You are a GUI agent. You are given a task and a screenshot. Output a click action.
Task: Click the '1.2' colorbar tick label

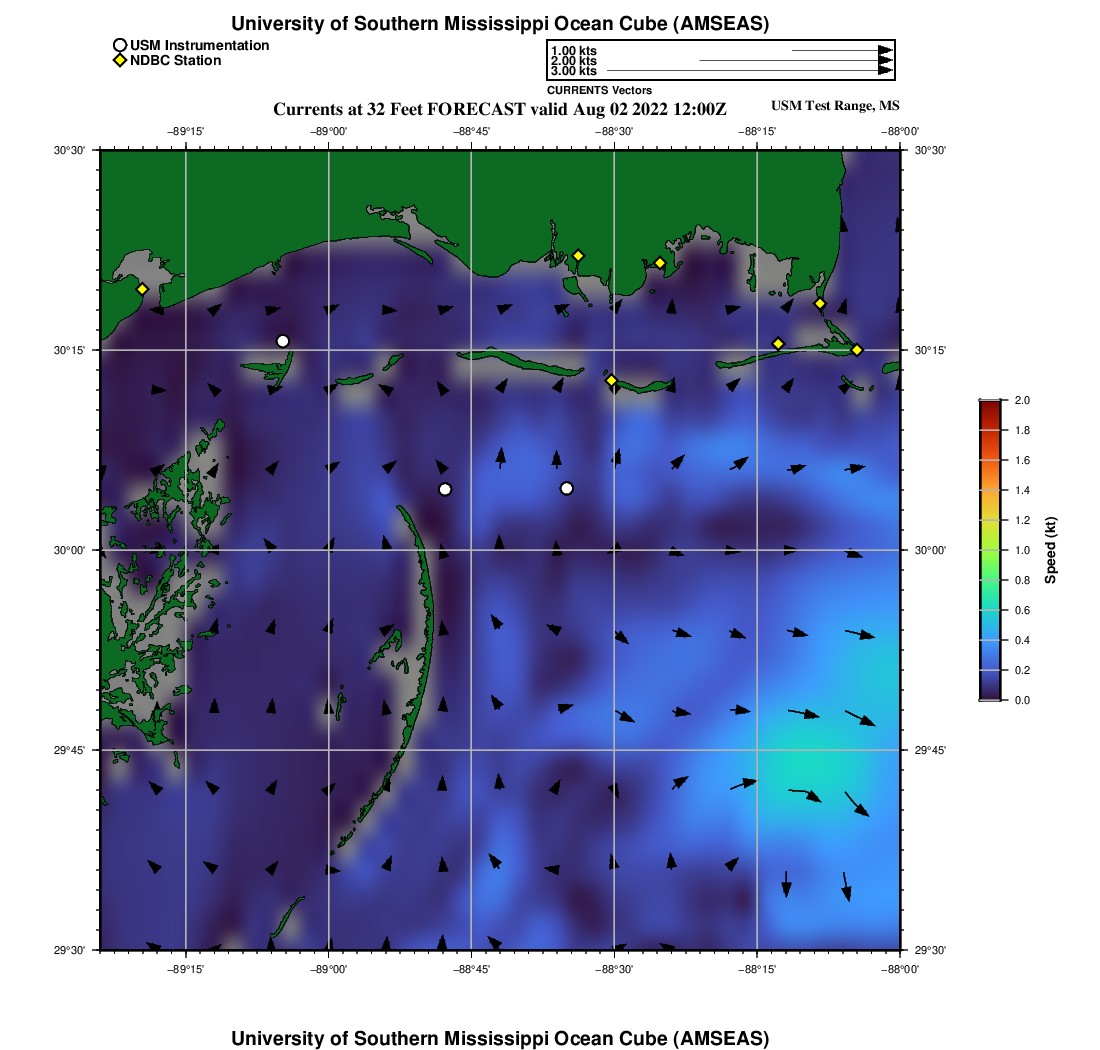pos(1022,520)
